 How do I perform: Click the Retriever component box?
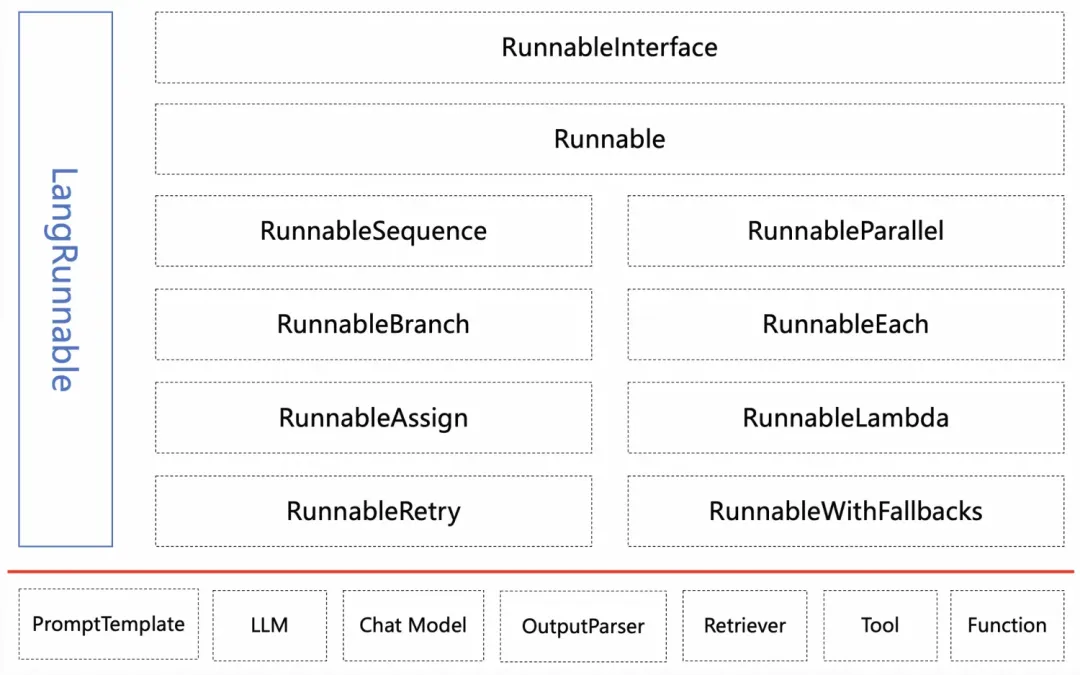click(x=745, y=625)
